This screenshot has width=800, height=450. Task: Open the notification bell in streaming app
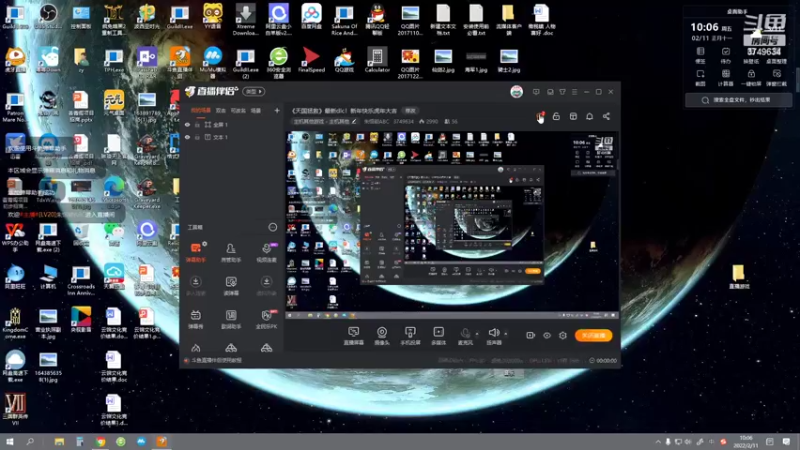pyautogui.click(x=589, y=116)
